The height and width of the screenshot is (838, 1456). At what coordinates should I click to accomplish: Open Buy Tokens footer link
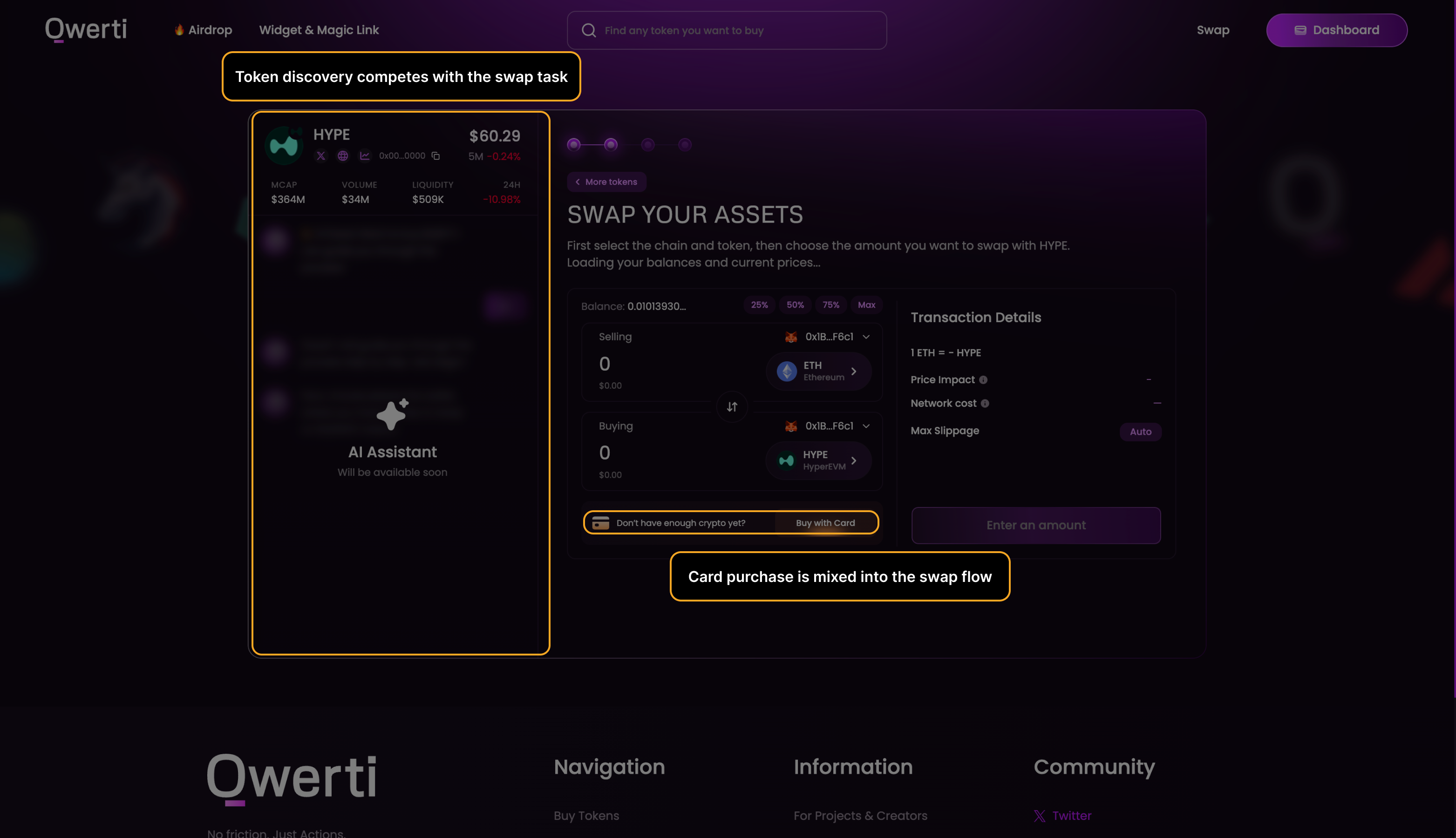tap(586, 816)
